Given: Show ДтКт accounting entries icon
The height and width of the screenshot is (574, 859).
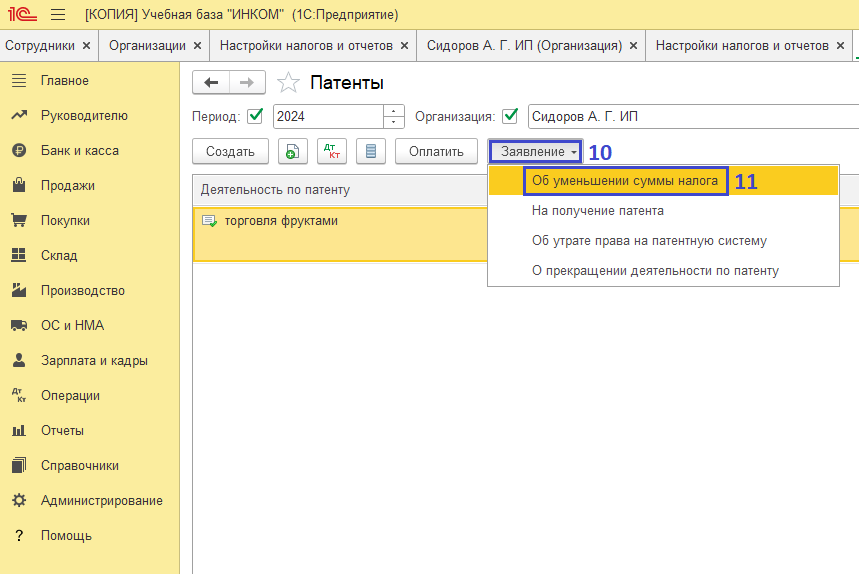Looking at the screenshot, I should [331, 151].
